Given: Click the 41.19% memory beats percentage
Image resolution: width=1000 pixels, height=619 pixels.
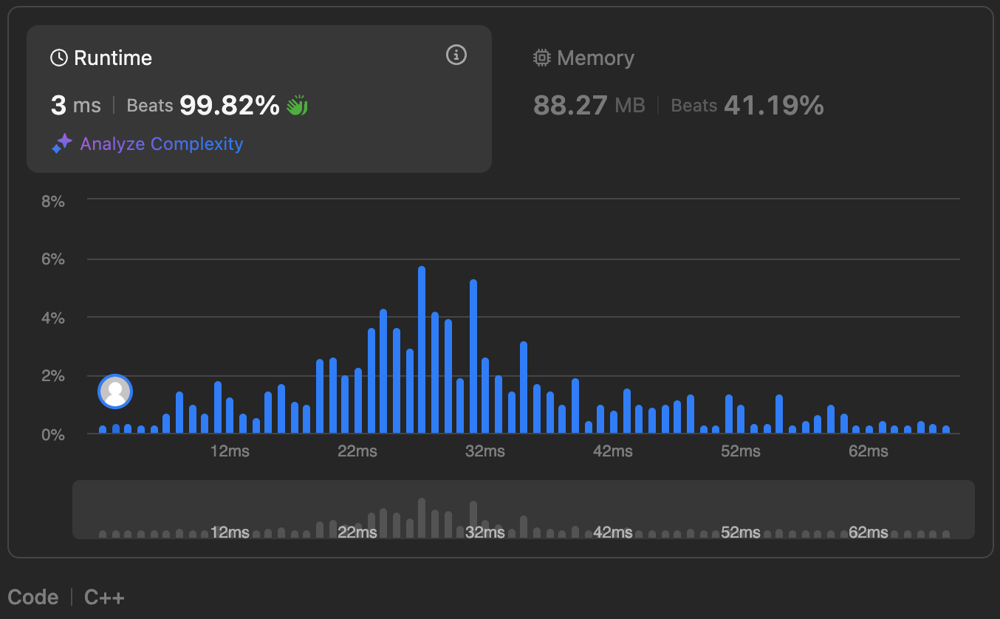Looking at the screenshot, I should pyautogui.click(x=773, y=105).
